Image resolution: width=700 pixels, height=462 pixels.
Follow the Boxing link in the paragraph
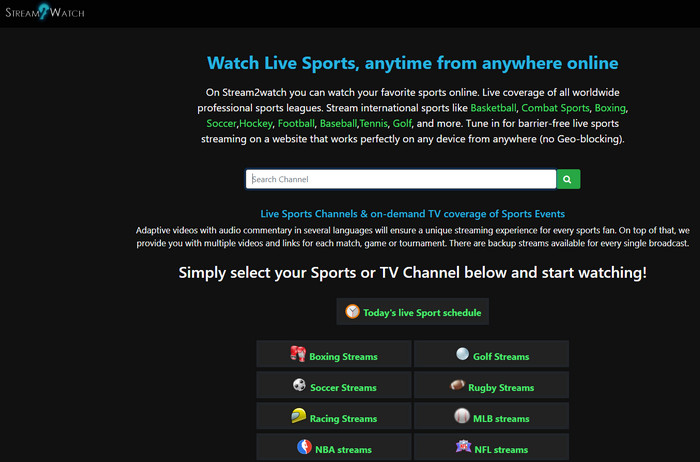[610, 108]
